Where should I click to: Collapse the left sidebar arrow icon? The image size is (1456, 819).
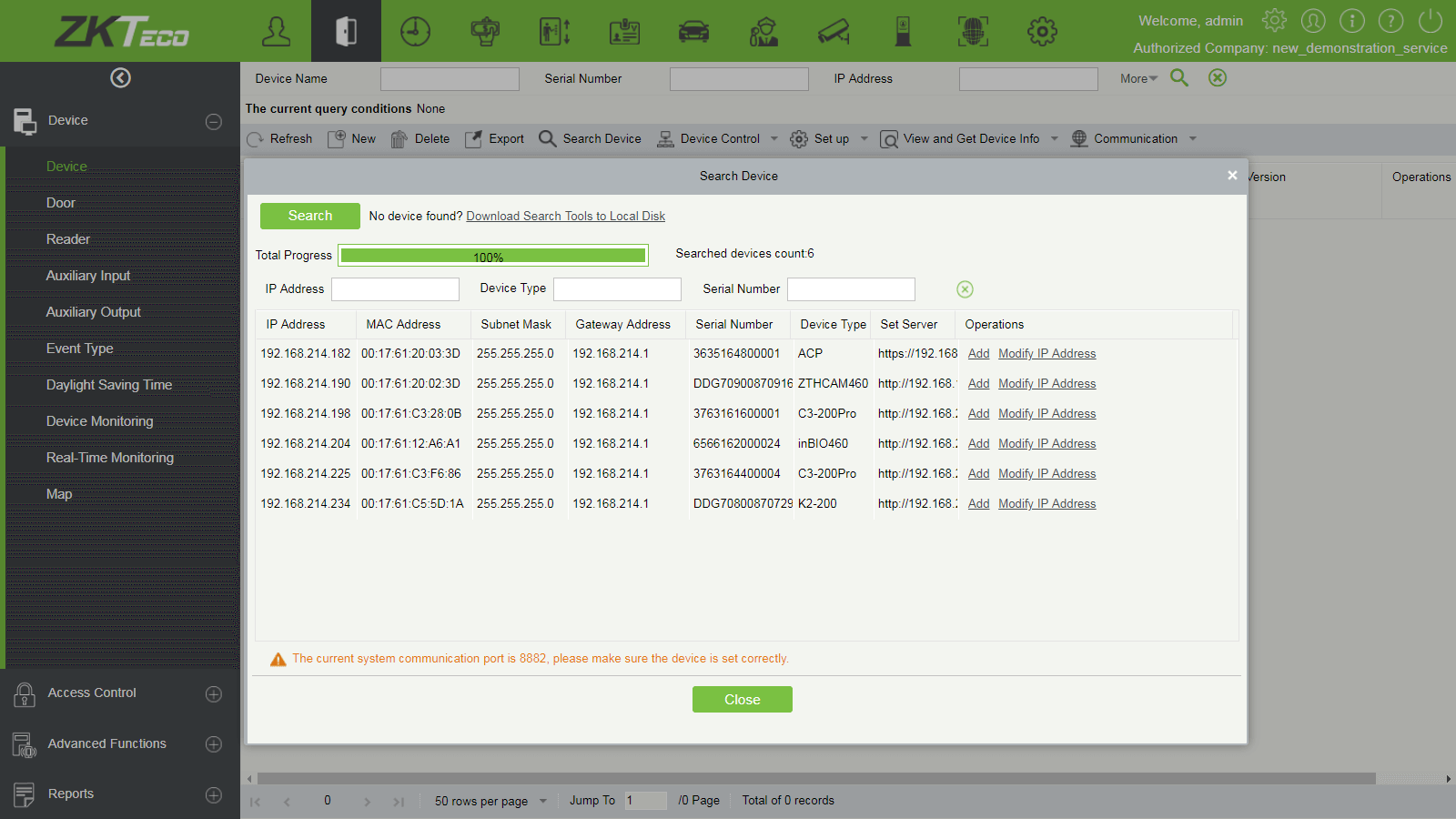tap(120, 78)
